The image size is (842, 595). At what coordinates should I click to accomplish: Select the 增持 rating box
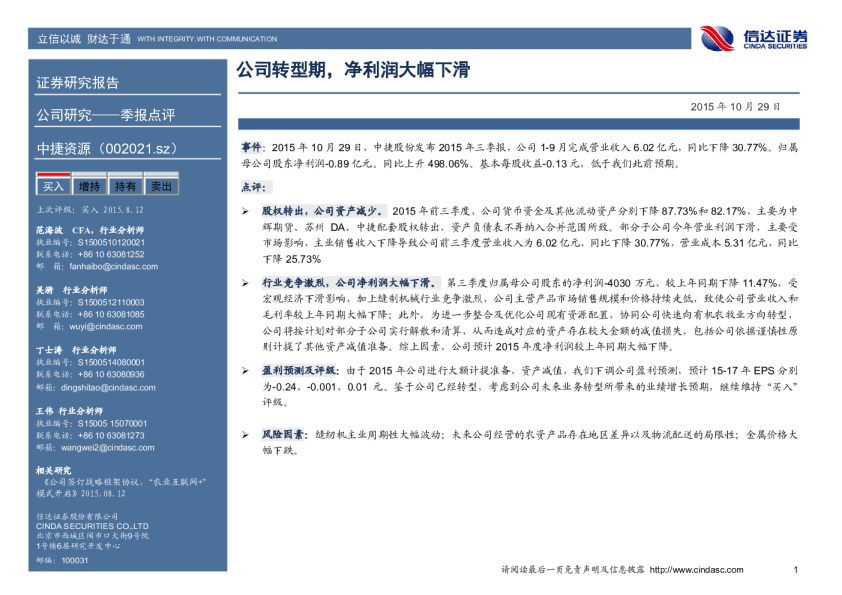(89, 186)
